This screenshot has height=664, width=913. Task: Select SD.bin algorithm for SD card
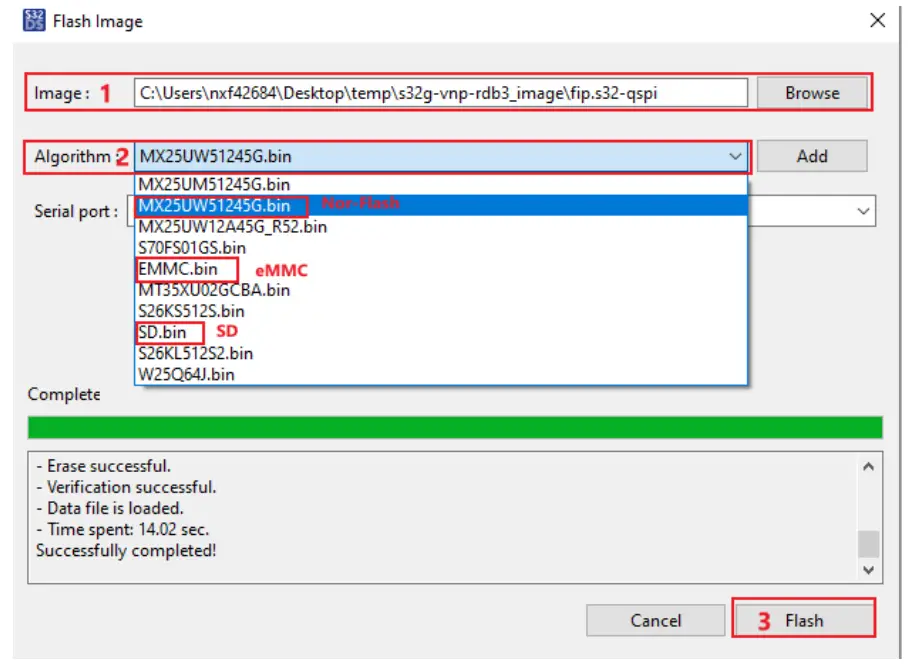[158, 331]
